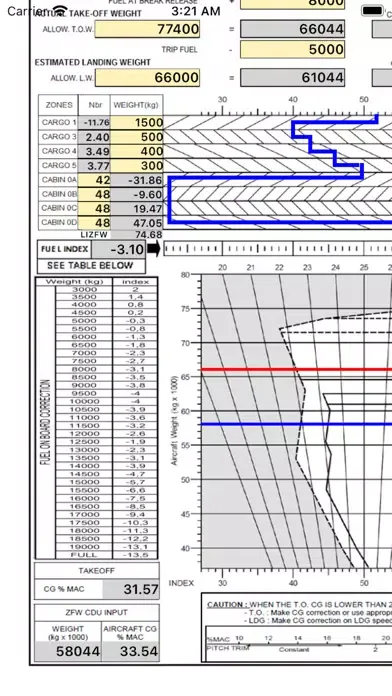Edit CARGO 1 weight field with 1500
Image resolution: width=392 pixels, height=696 pixels.
pyautogui.click(x=137, y=123)
